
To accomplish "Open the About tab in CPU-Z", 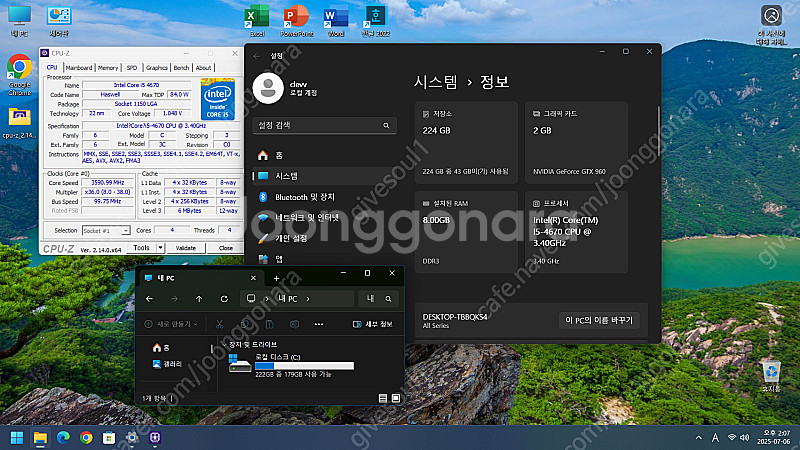I will [203, 68].
